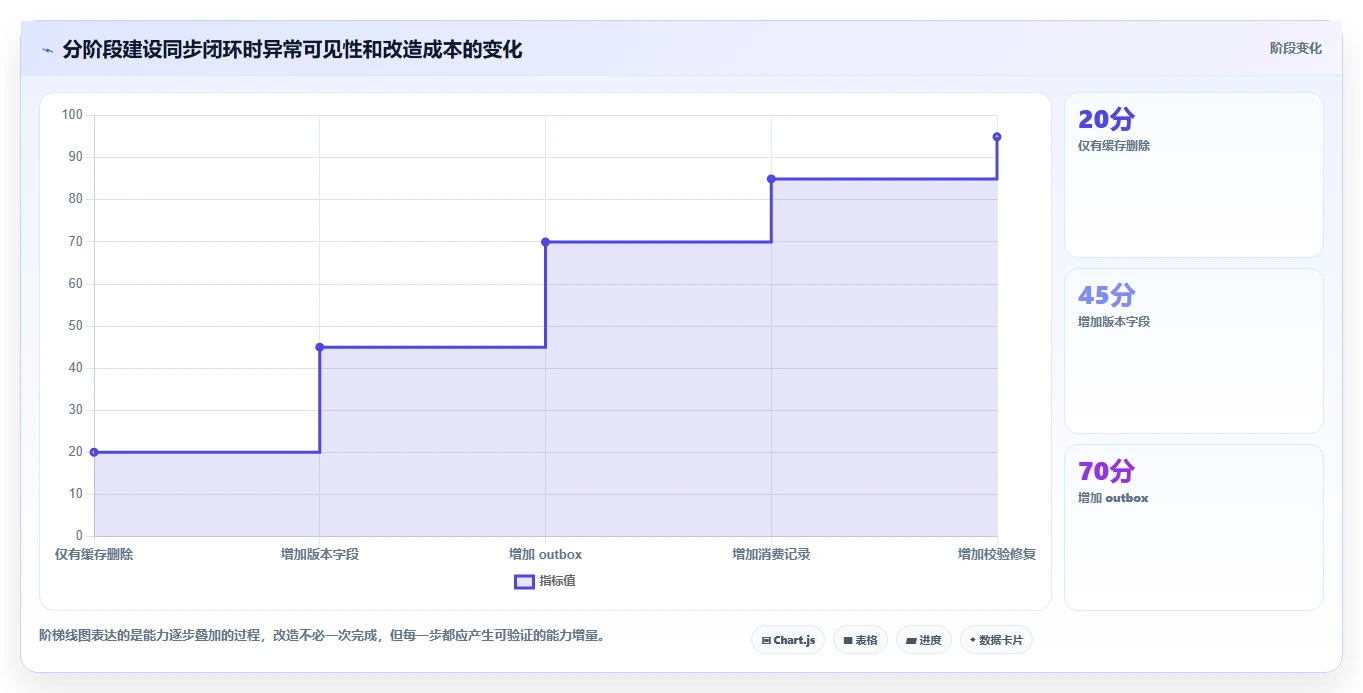
Task: Click the 阶段变化 label in the header
Action: point(1296,48)
